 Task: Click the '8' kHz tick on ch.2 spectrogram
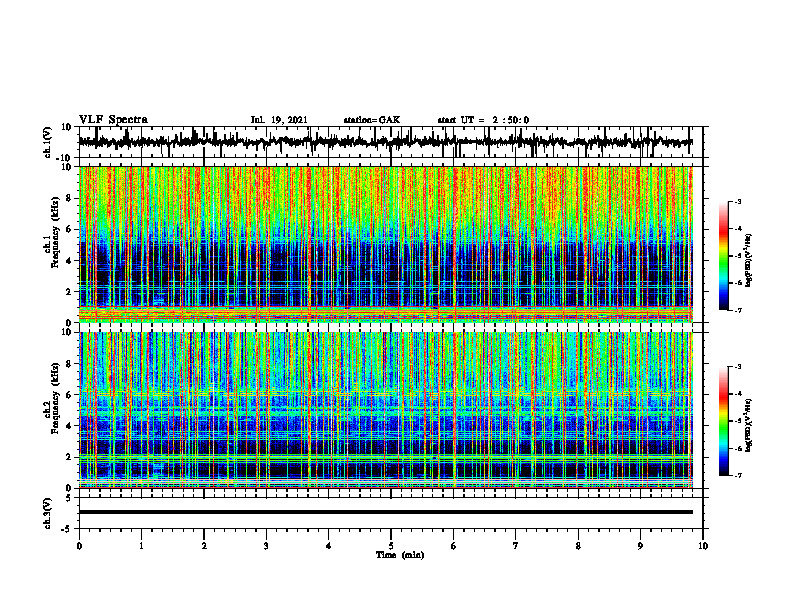(70, 364)
